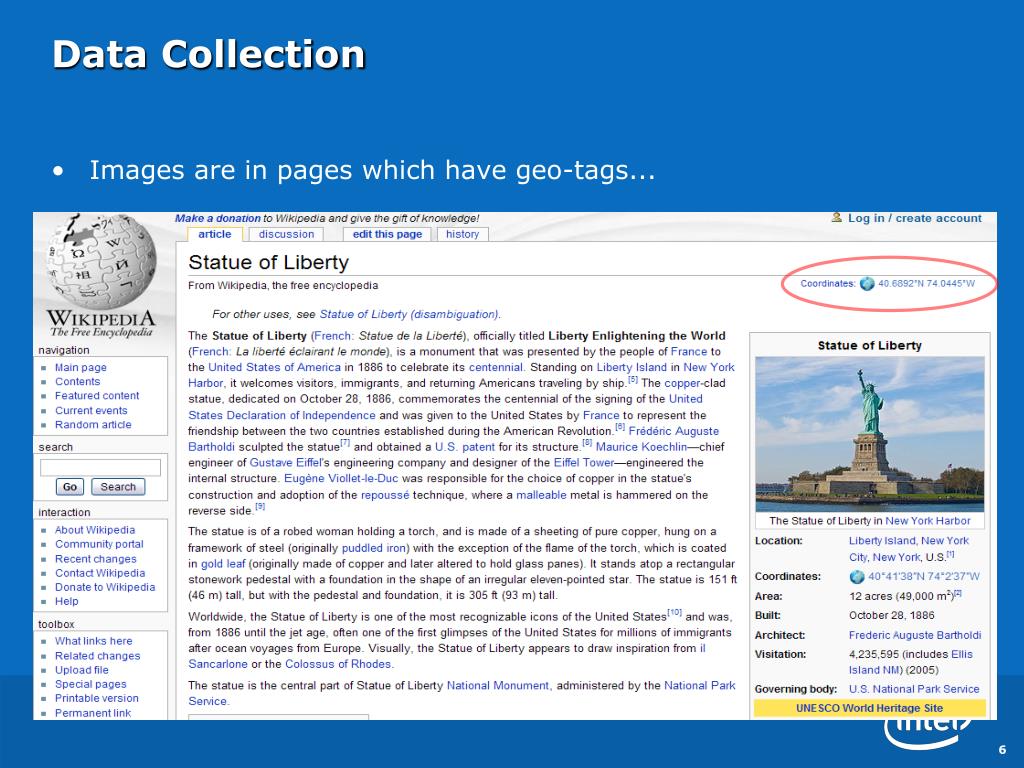Click the globe icon in infobox Coordinates row

[x=857, y=577]
